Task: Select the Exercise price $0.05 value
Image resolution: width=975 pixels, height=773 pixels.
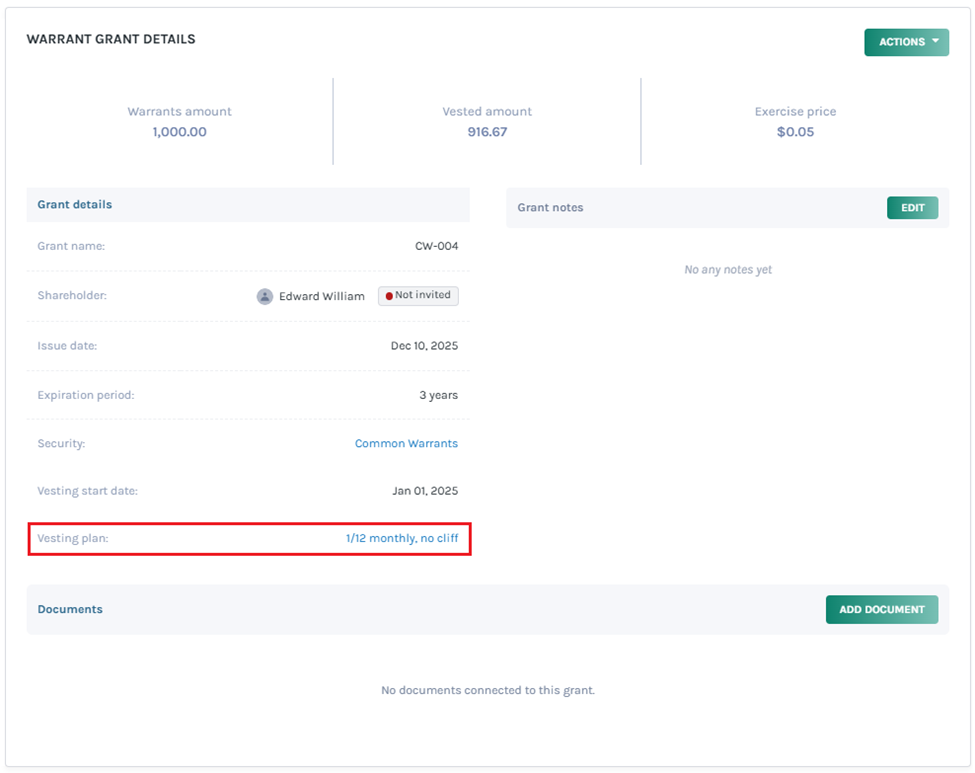Action: (x=794, y=130)
